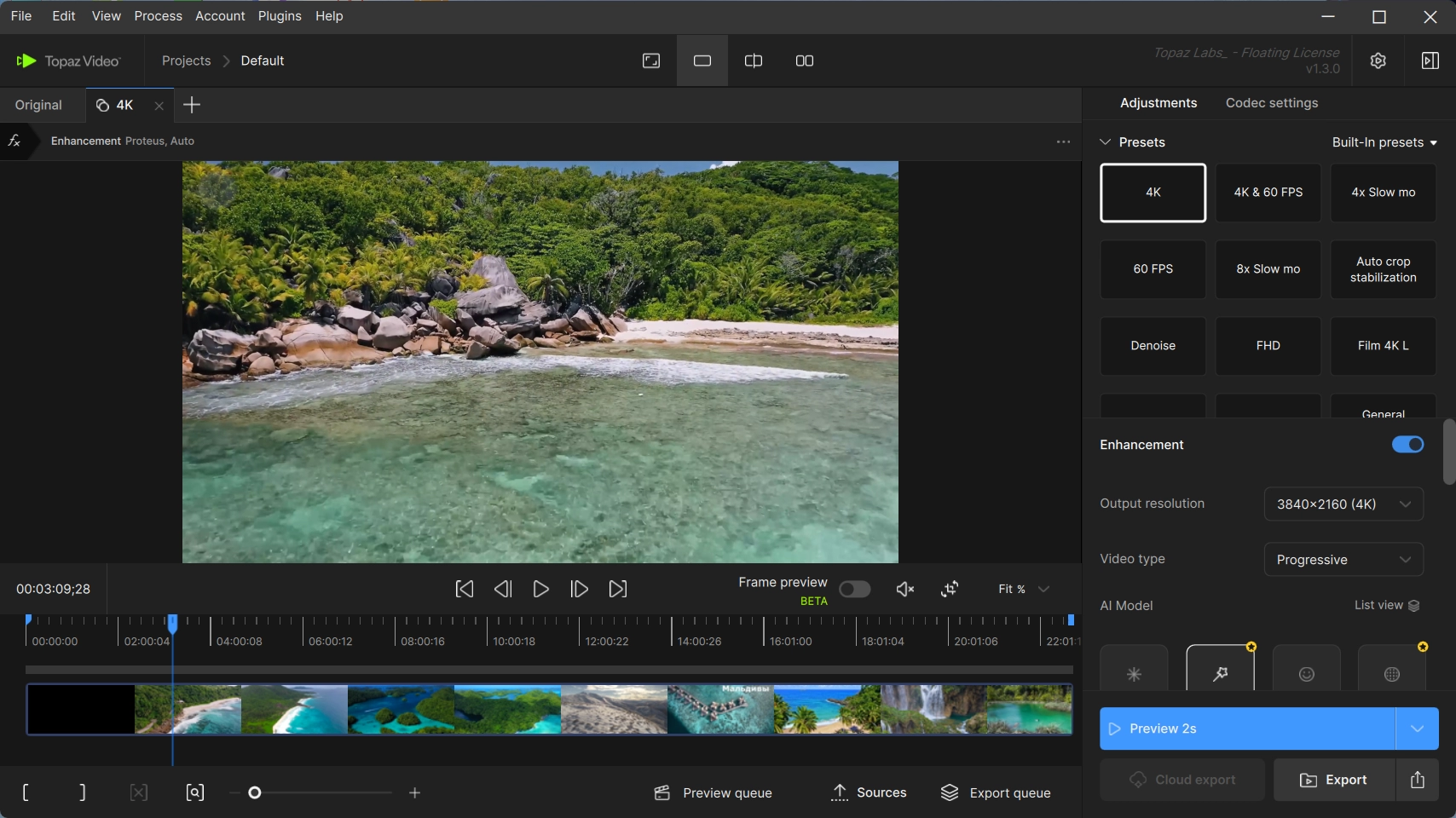
Task: Select the split-view comparison layout icon
Action: click(754, 60)
